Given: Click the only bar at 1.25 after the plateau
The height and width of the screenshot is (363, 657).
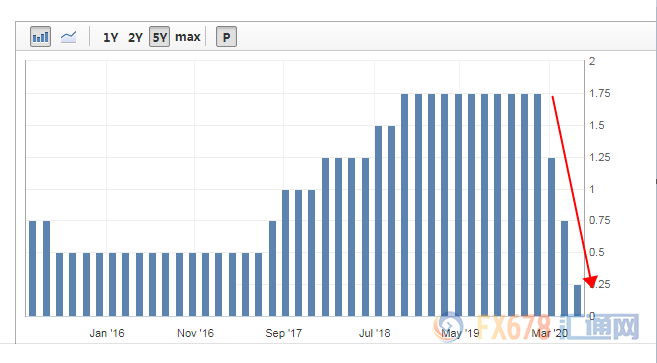Looking at the screenshot, I should click(551, 237).
